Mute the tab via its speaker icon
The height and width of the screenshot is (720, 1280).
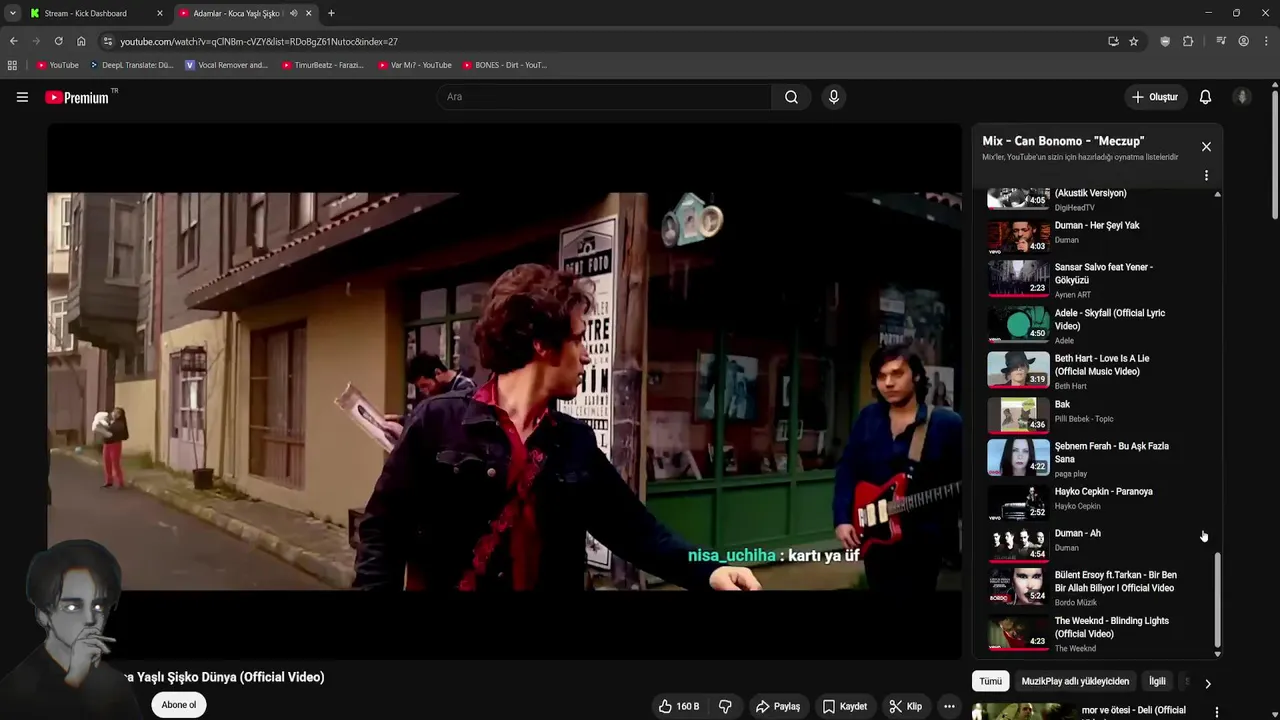(293, 13)
